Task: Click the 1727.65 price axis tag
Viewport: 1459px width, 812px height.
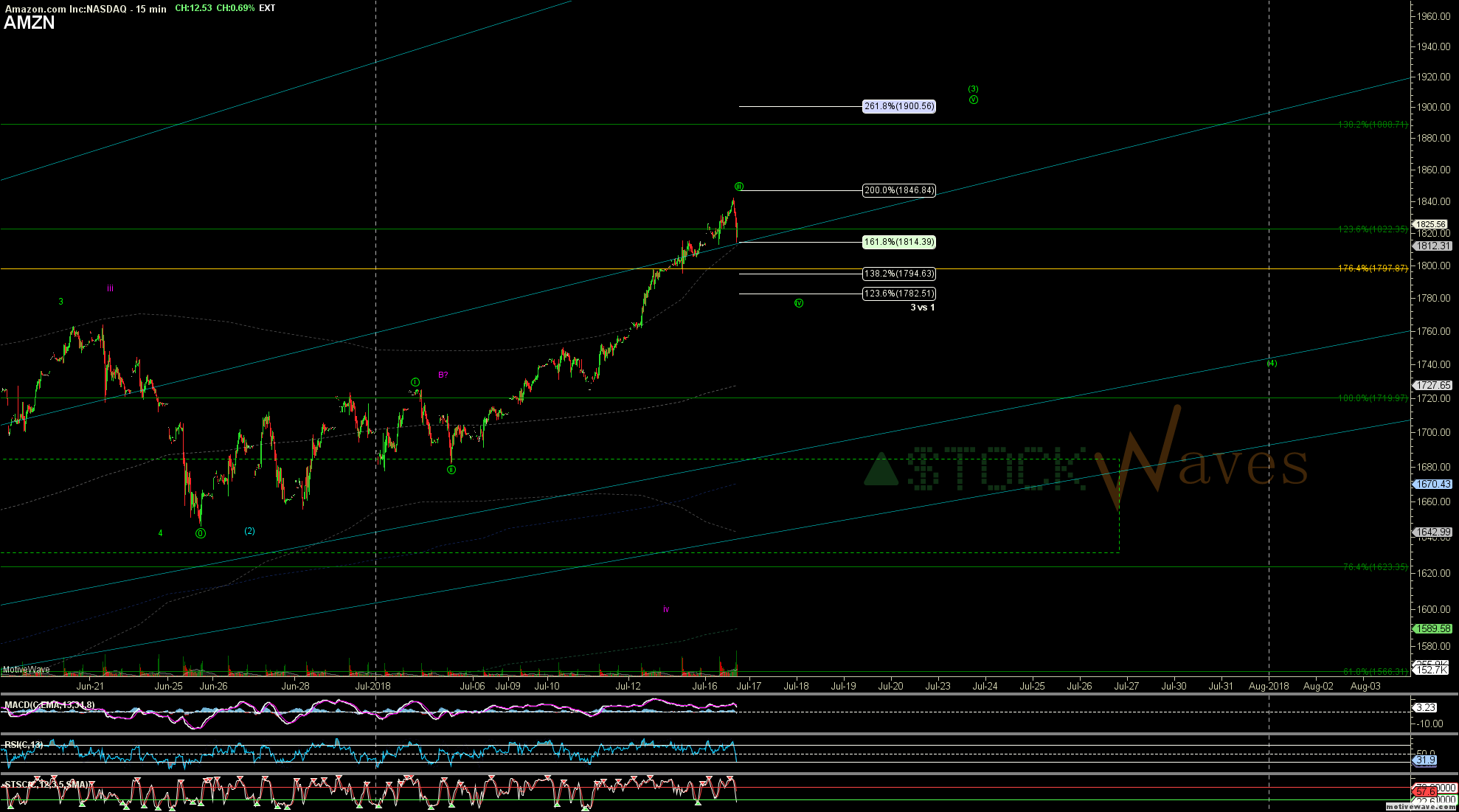Action: (1431, 386)
